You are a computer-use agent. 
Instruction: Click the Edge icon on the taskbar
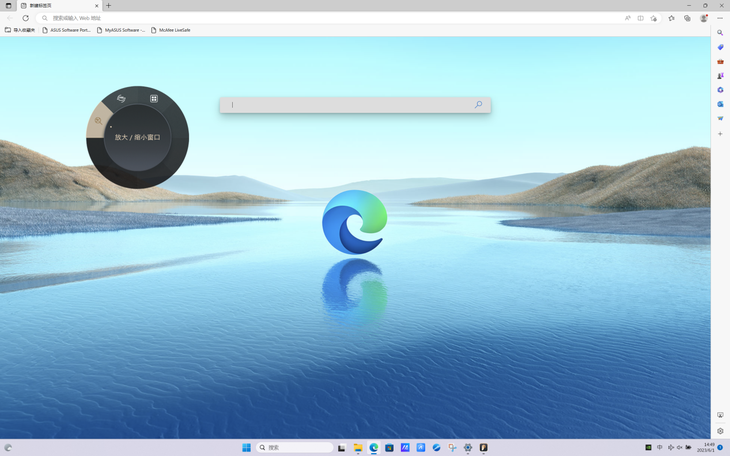373,448
